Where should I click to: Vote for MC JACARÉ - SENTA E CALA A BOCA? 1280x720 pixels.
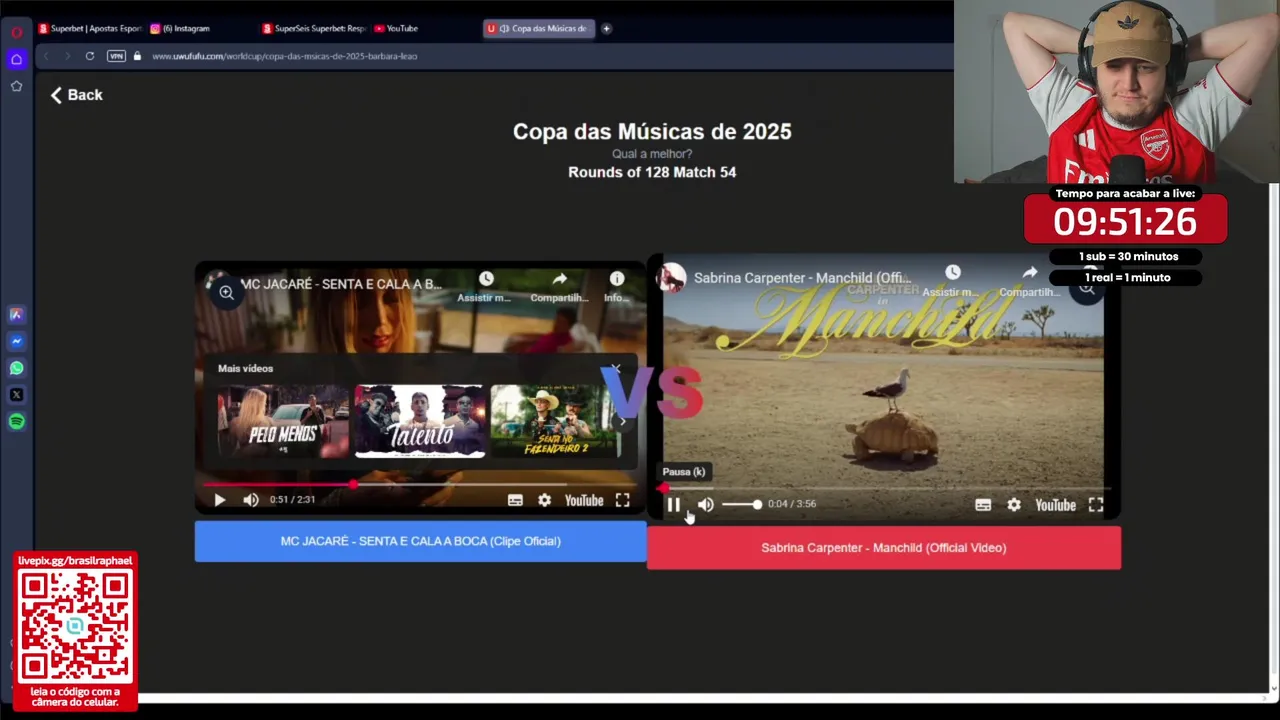point(420,541)
